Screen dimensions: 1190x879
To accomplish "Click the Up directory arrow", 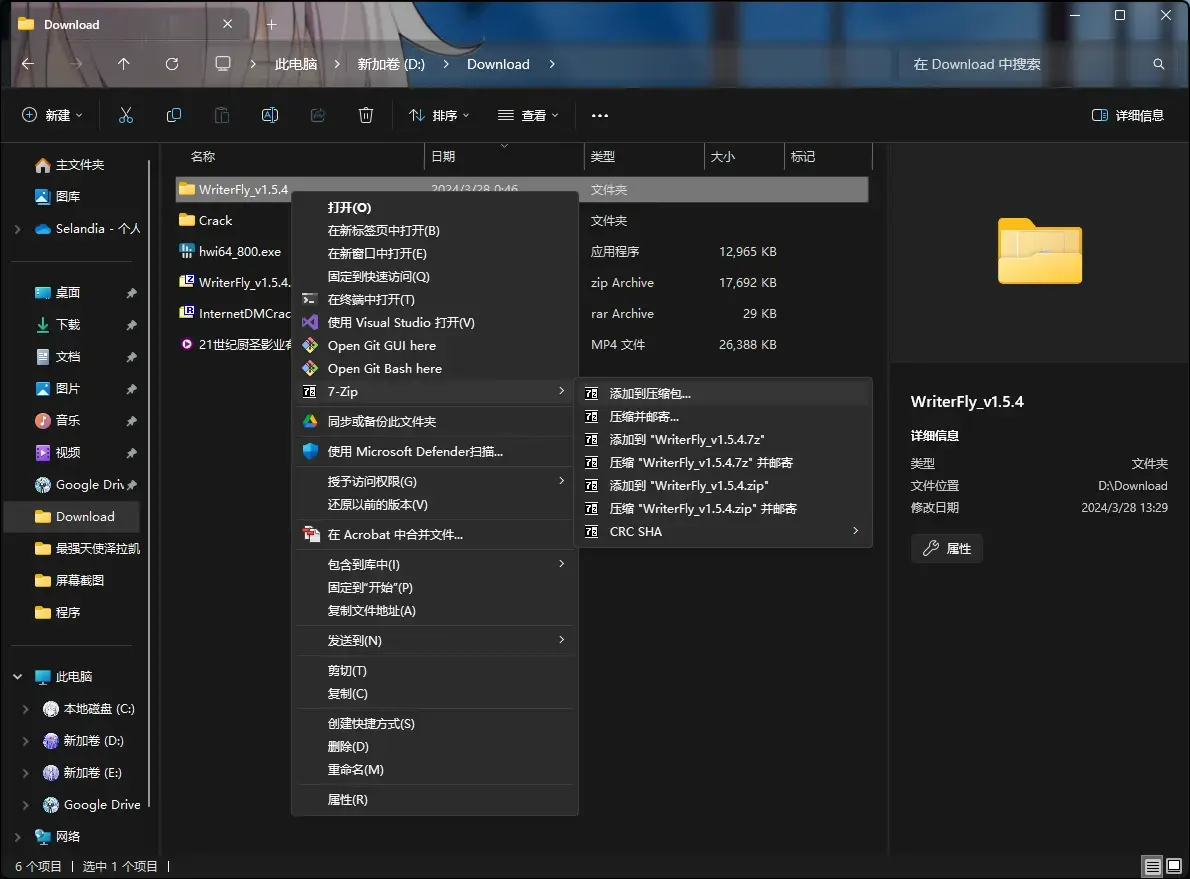I will [124, 64].
